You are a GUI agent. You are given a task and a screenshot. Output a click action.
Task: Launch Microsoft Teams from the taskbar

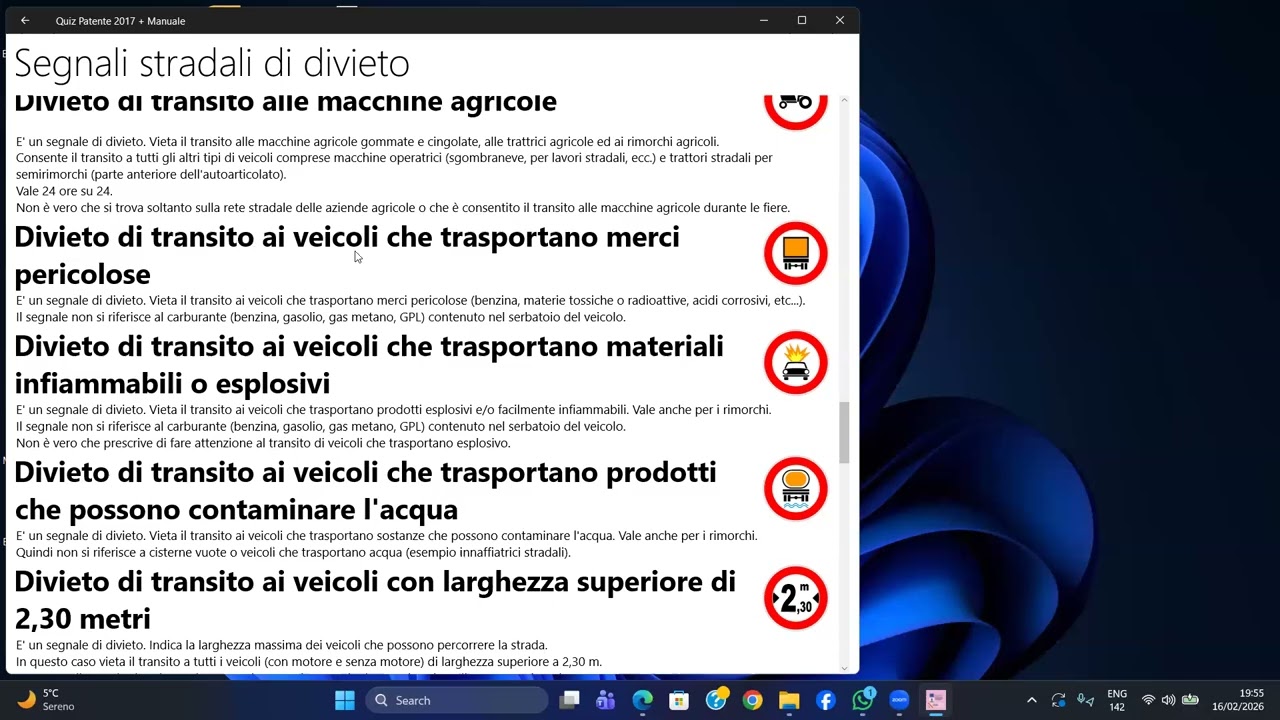(x=605, y=700)
